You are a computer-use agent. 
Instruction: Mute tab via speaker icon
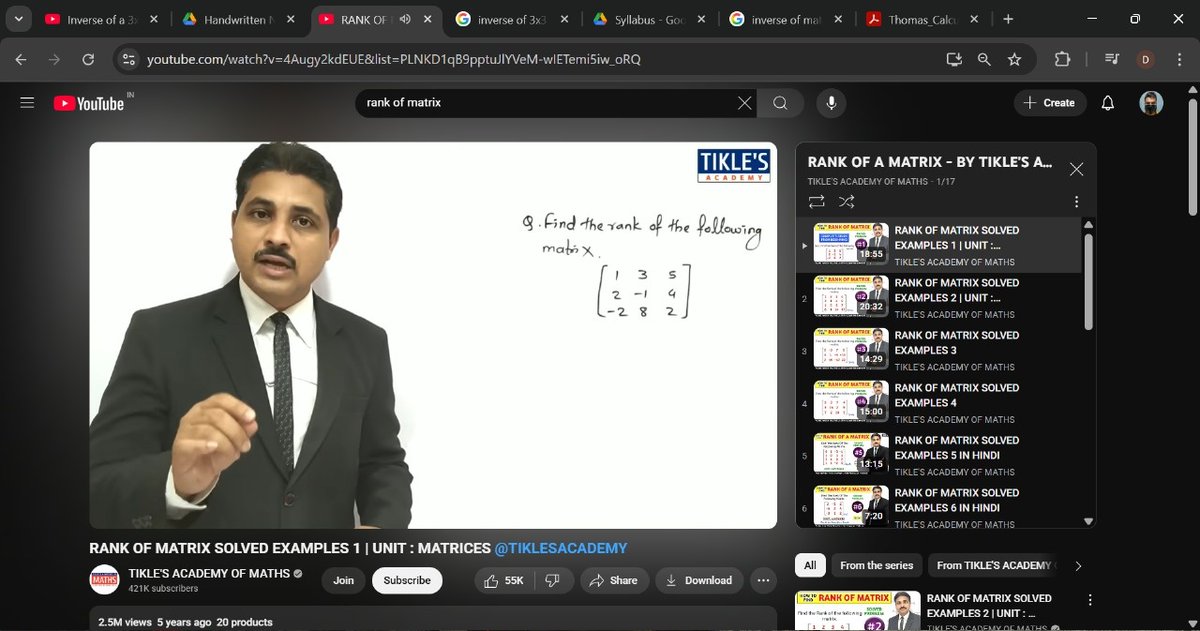pyautogui.click(x=405, y=19)
